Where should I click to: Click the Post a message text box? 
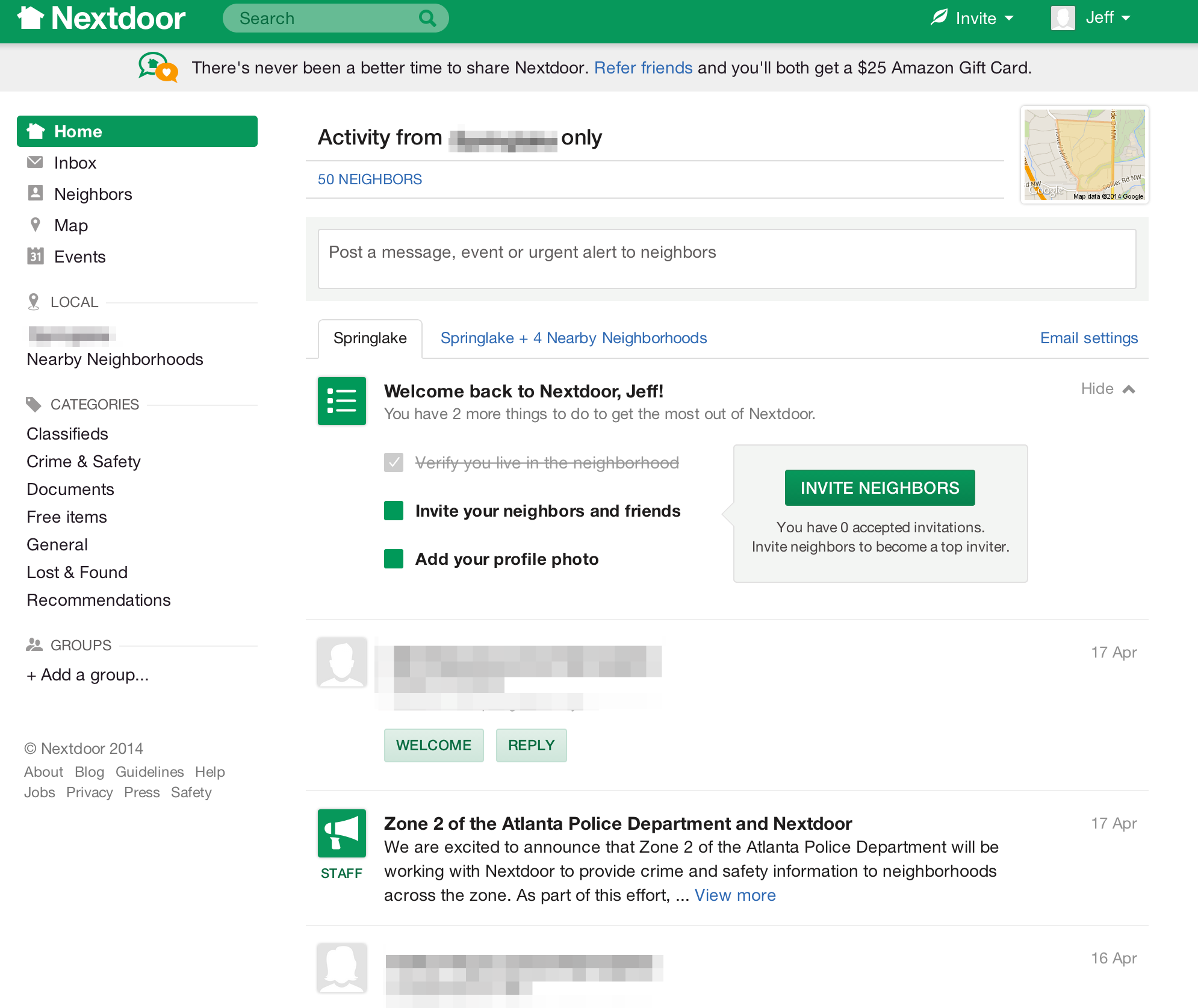point(727,259)
